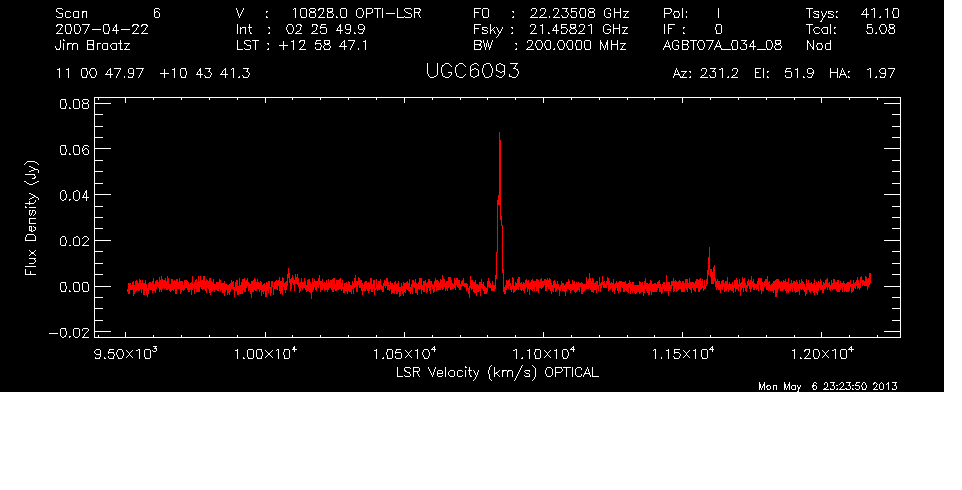Click the plot timestamp Mon May 6 2013

828,386
